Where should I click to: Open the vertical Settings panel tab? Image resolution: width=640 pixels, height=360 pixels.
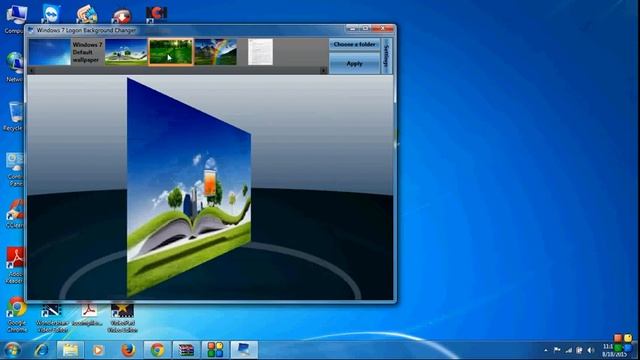click(x=387, y=56)
